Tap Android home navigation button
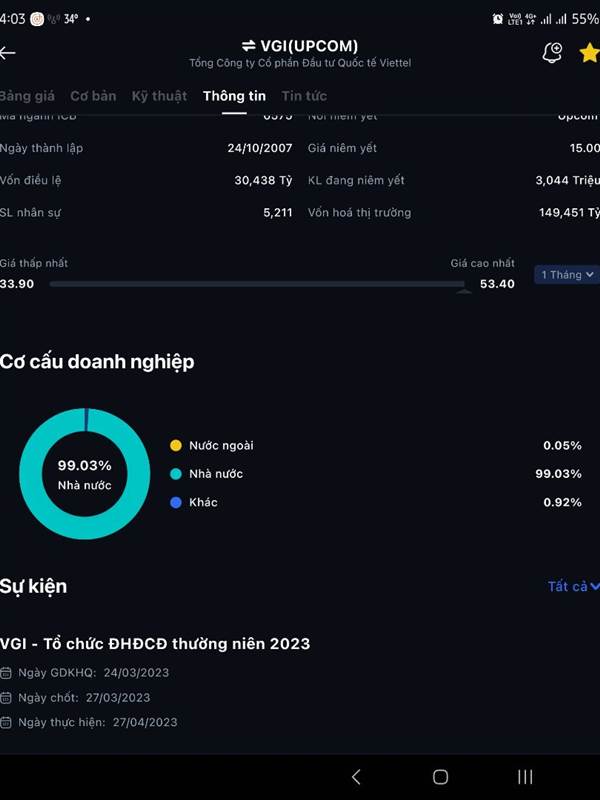The image size is (600, 800). pos(440,777)
